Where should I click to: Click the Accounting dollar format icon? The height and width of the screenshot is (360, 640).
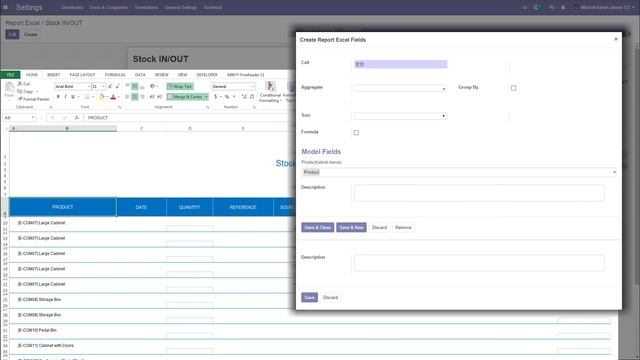(216, 97)
